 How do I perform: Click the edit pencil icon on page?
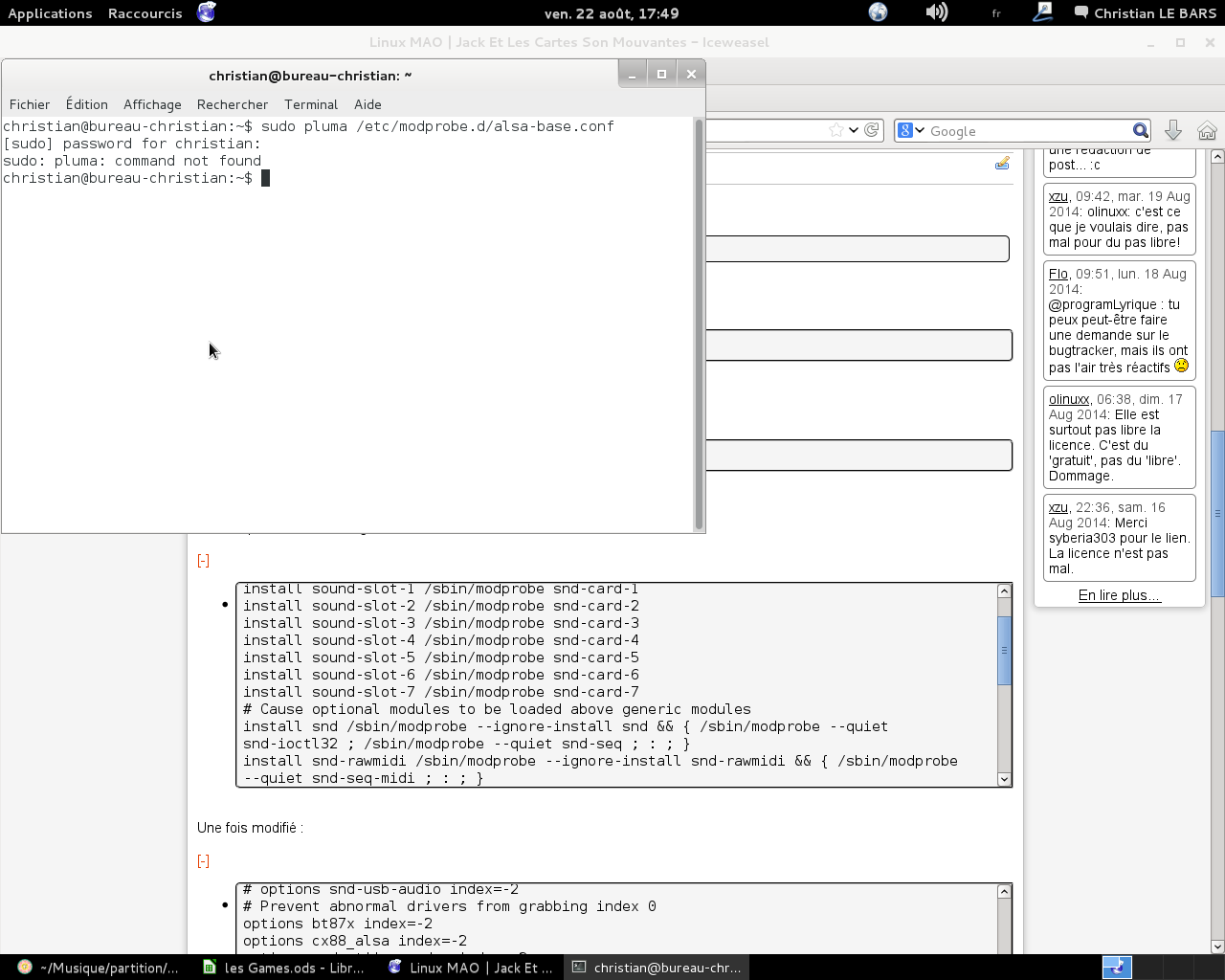point(1002,164)
